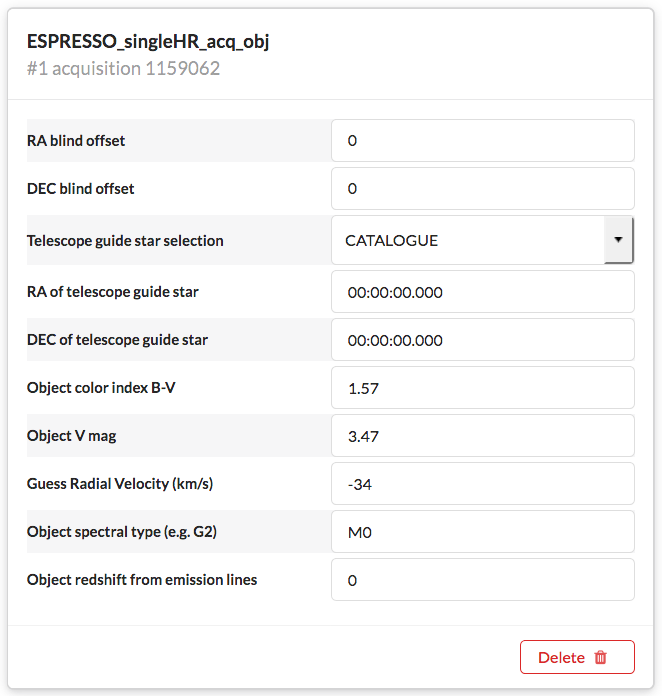662x696 pixels.
Task: Select the Guess Radial Velocity input field
Action: 482,484
